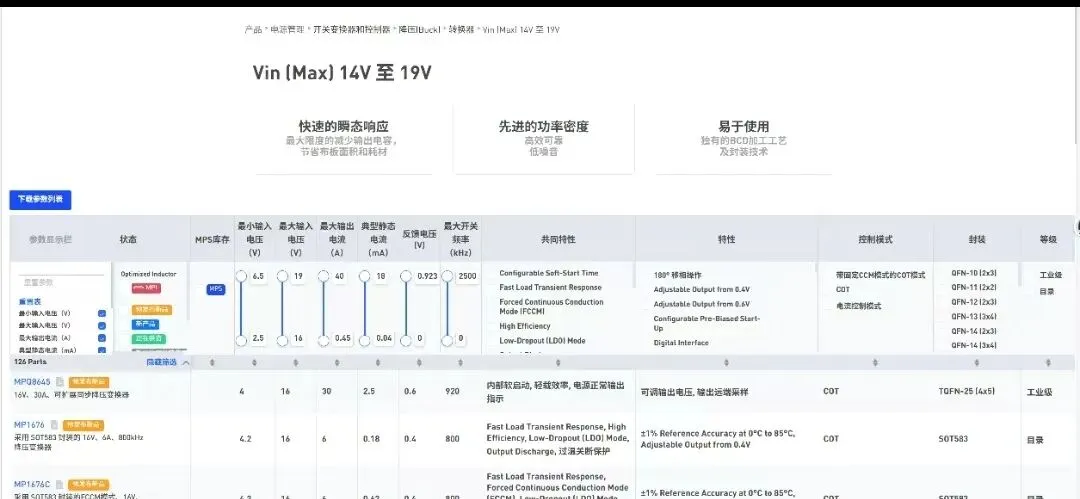1080x499 pixels.
Task: Sort using arrows under 特性 column
Action: tap(726, 363)
